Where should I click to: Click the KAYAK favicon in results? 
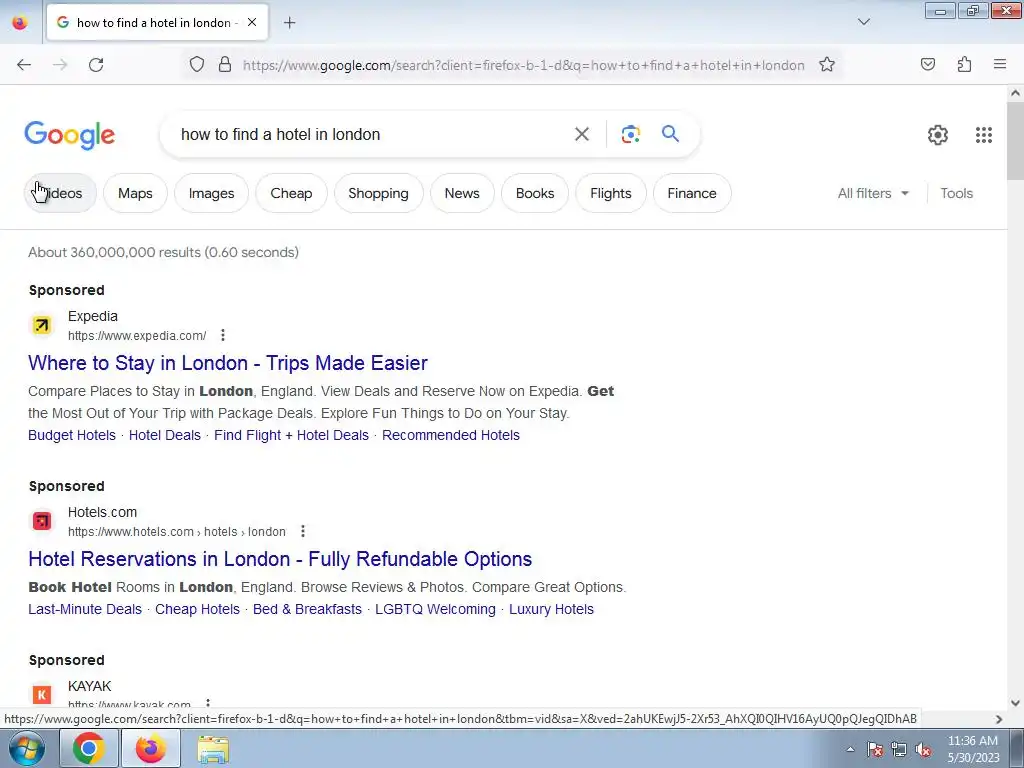tap(42, 694)
